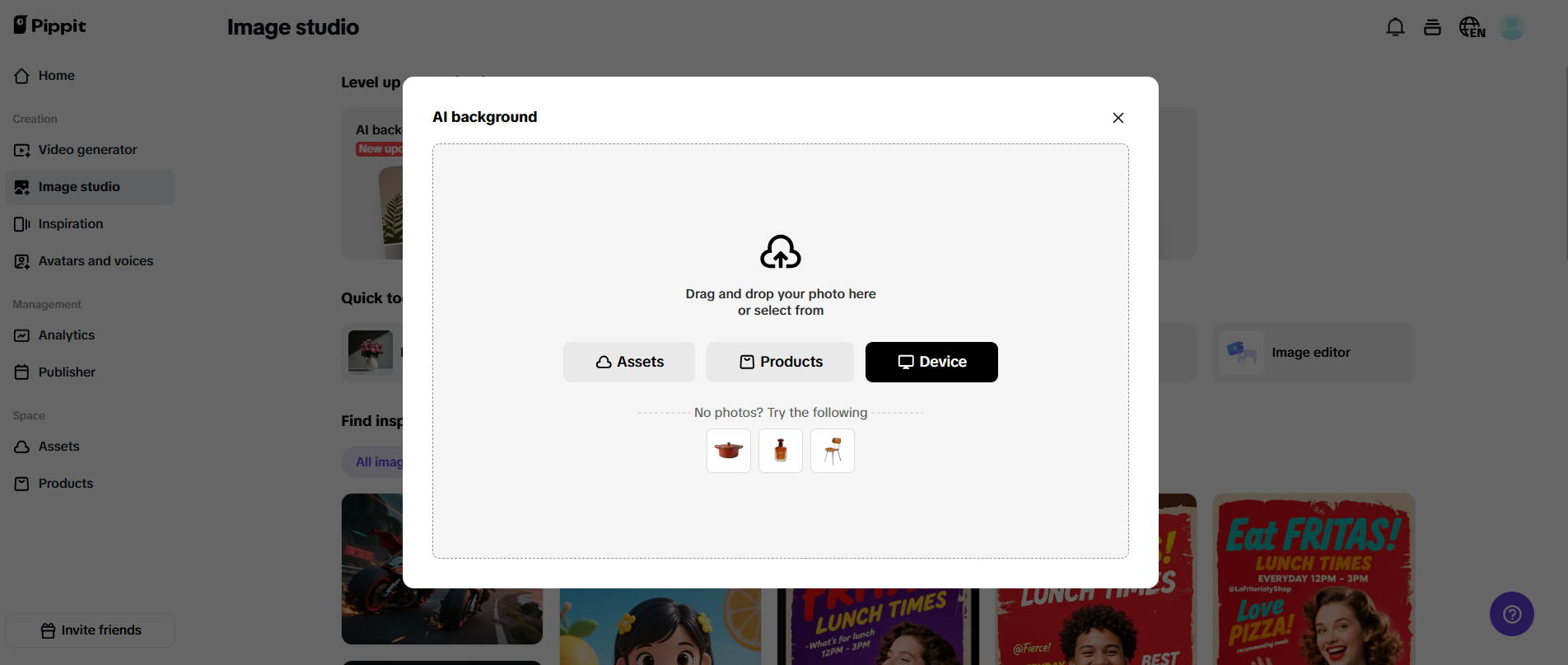The height and width of the screenshot is (665, 1568).
Task: Click the credits stack icon in header
Action: coord(1432,27)
